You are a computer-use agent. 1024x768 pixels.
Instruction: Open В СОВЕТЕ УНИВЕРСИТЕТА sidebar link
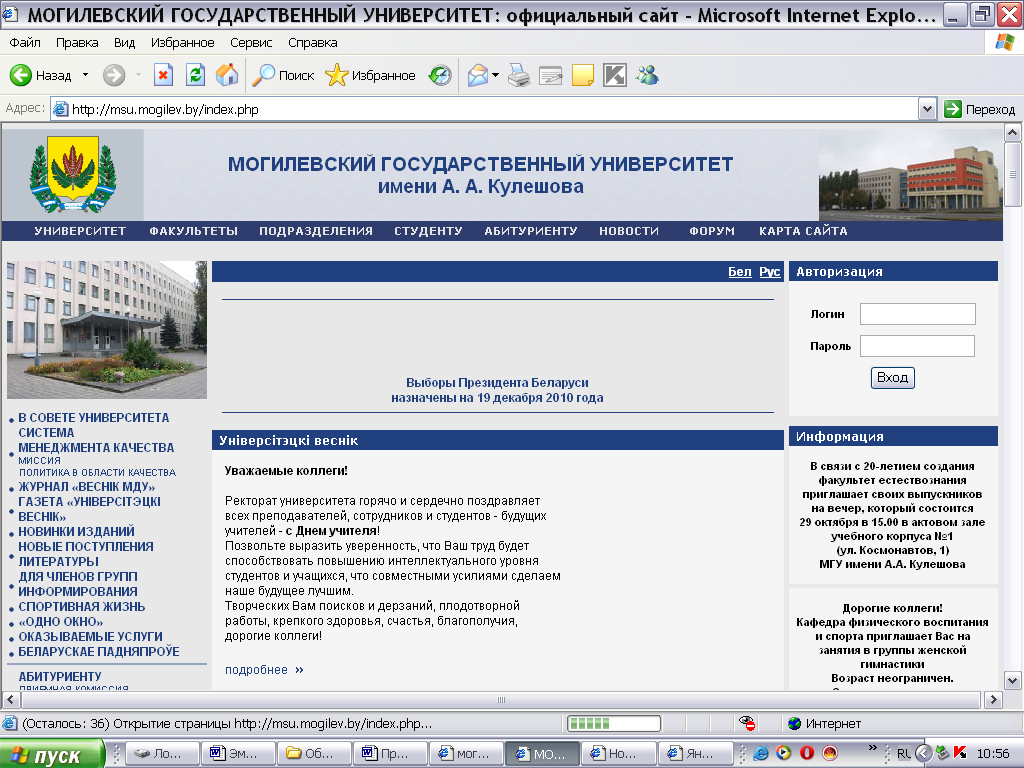(93, 417)
